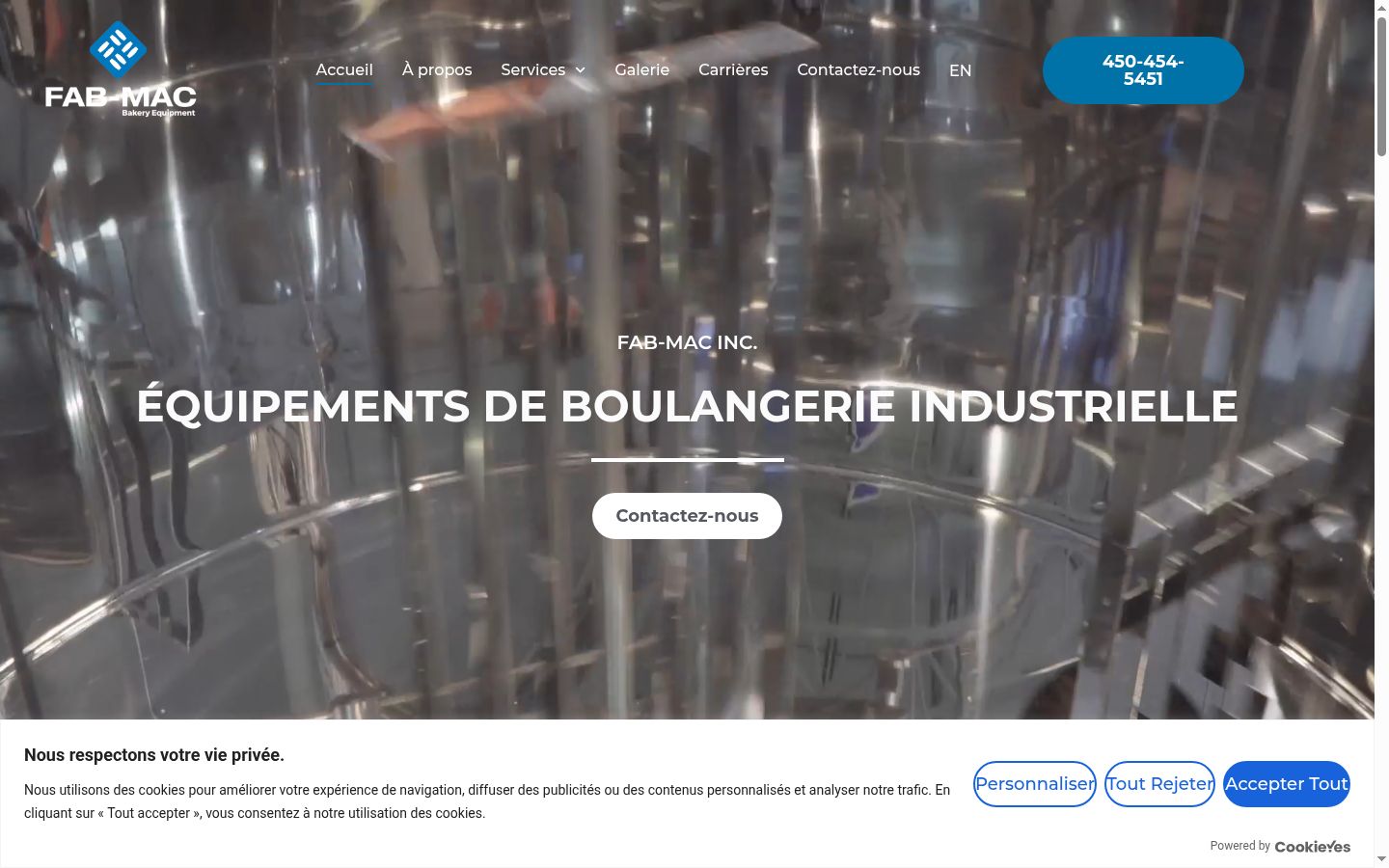Reject all cookies with Tout Rejeter
1389x868 pixels.
(1159, 784)
